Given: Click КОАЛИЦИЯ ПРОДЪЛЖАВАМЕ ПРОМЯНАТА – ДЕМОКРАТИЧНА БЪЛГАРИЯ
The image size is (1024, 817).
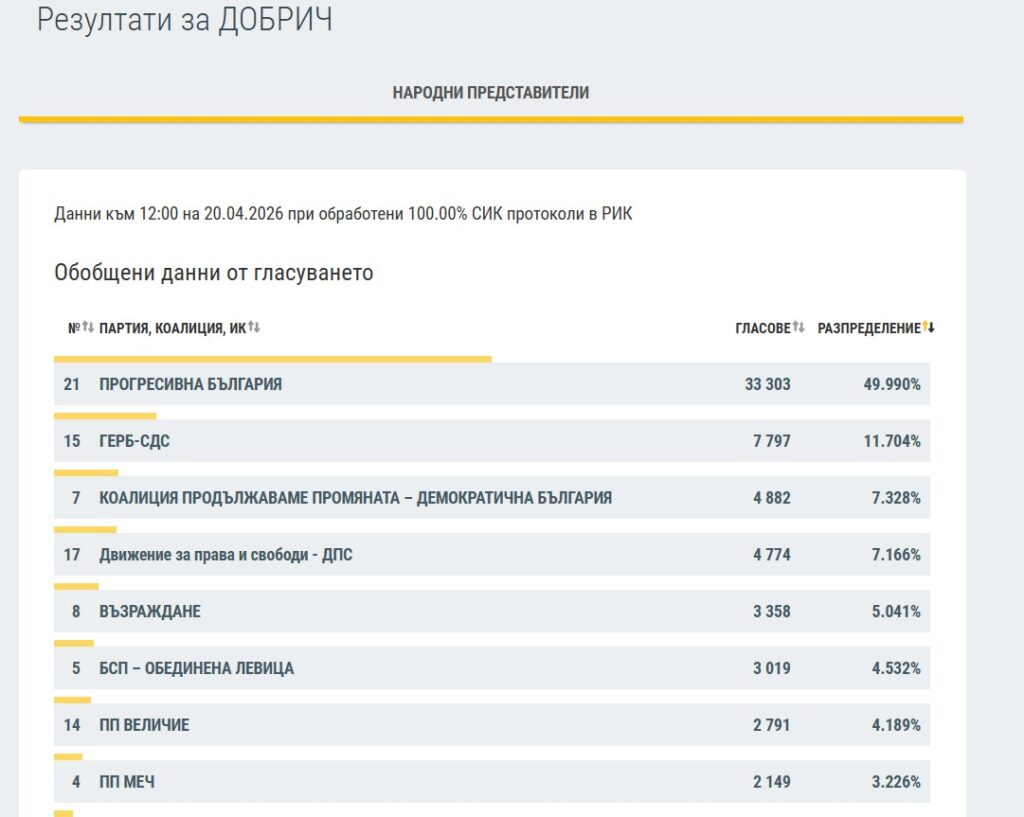Looking at the screenshot, I should point(355,498).
